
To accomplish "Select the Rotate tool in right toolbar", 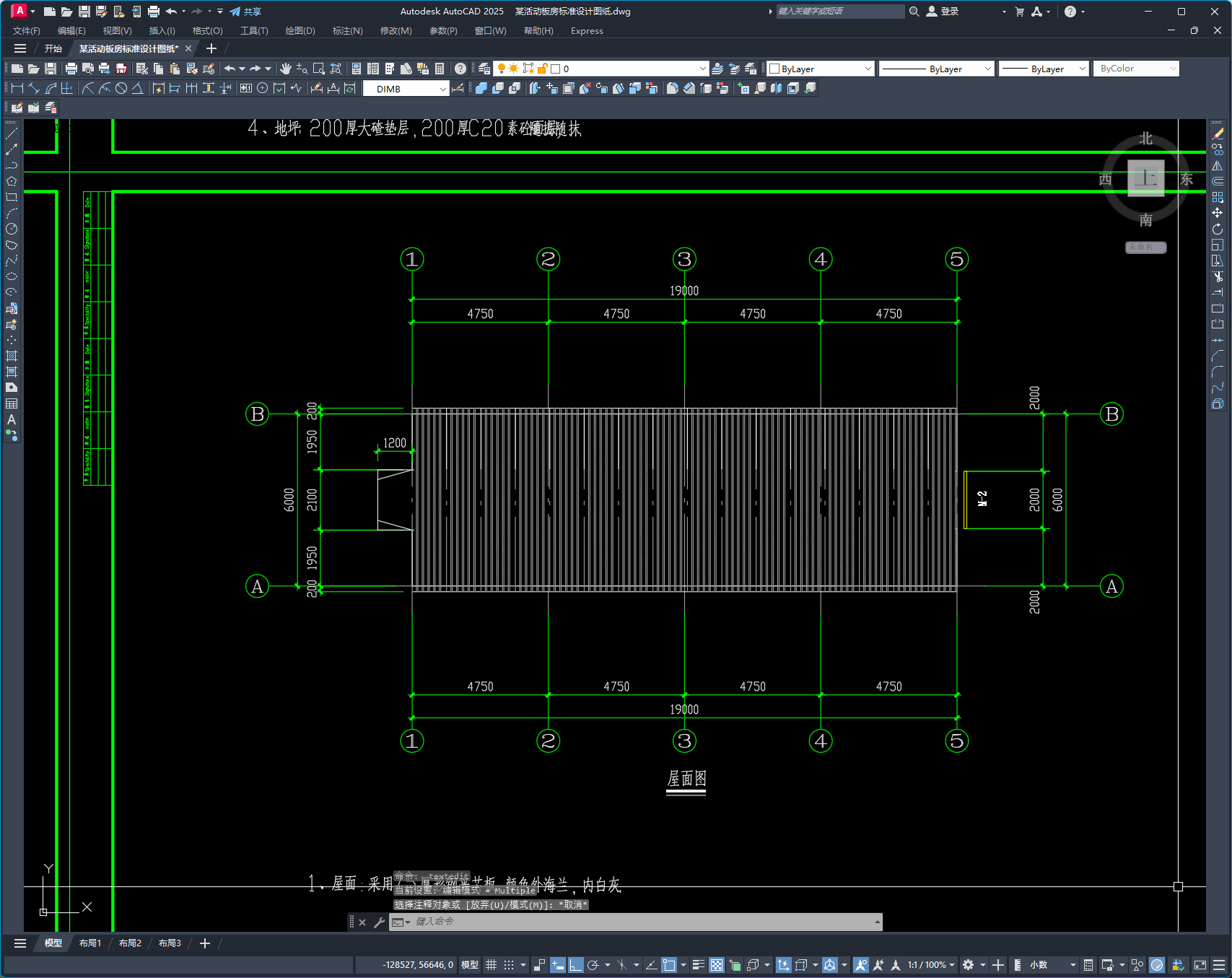I will click(x=1218, y=229).
